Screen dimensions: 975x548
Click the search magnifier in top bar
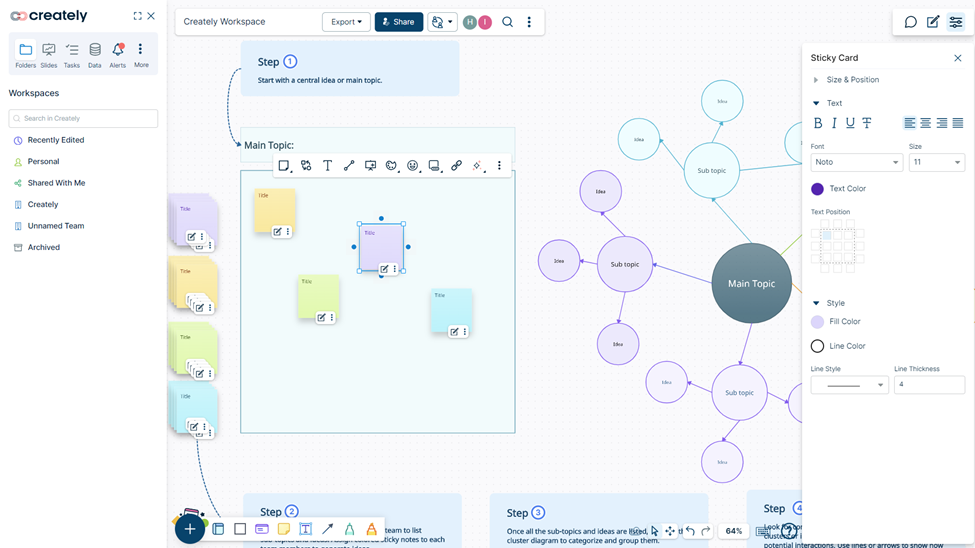(508, 22)
